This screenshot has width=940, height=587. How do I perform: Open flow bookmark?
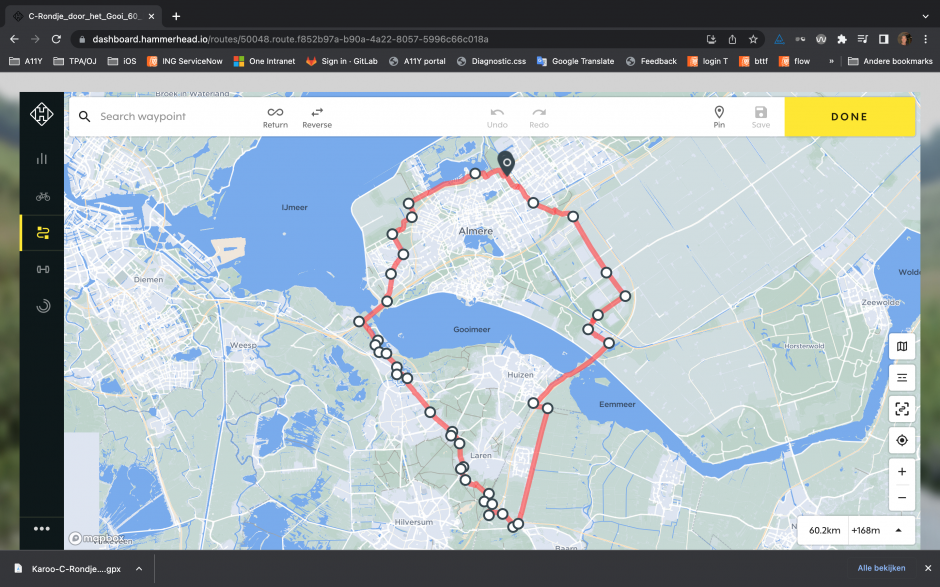794,61
